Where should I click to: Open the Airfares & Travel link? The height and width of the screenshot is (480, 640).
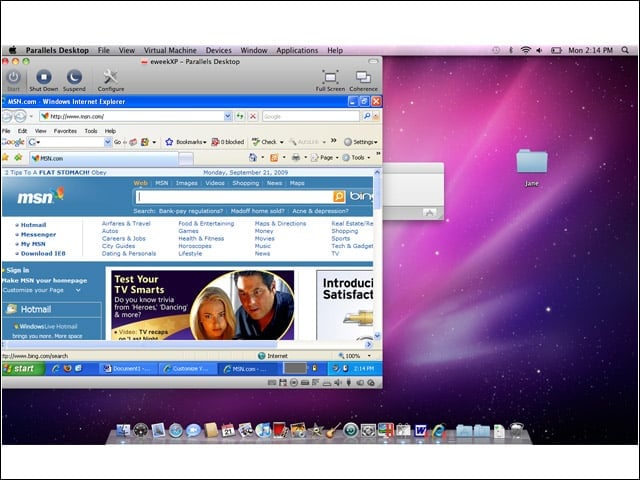point(126,224)
